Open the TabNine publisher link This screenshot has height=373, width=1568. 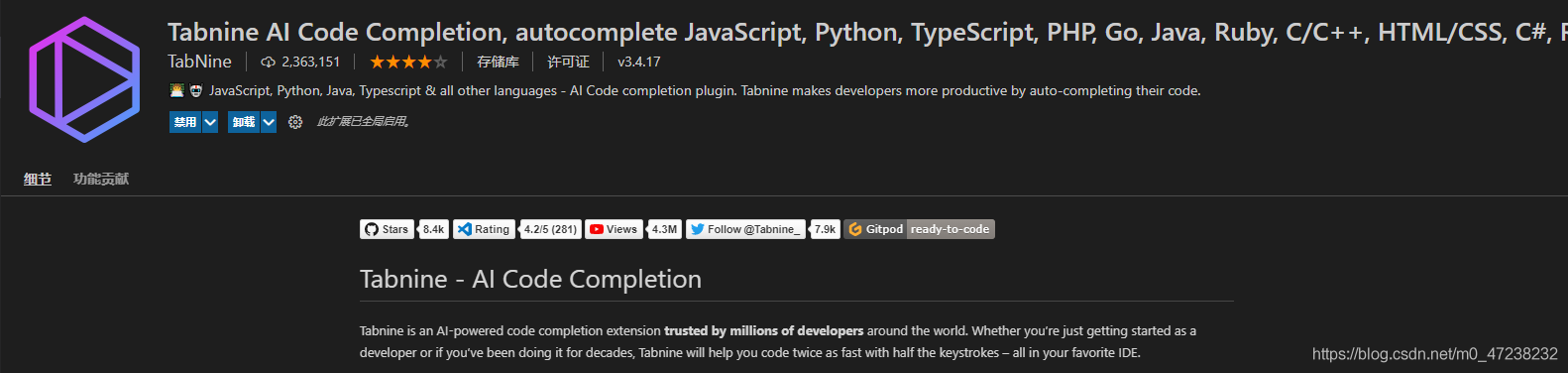click(x=199, y=62)
